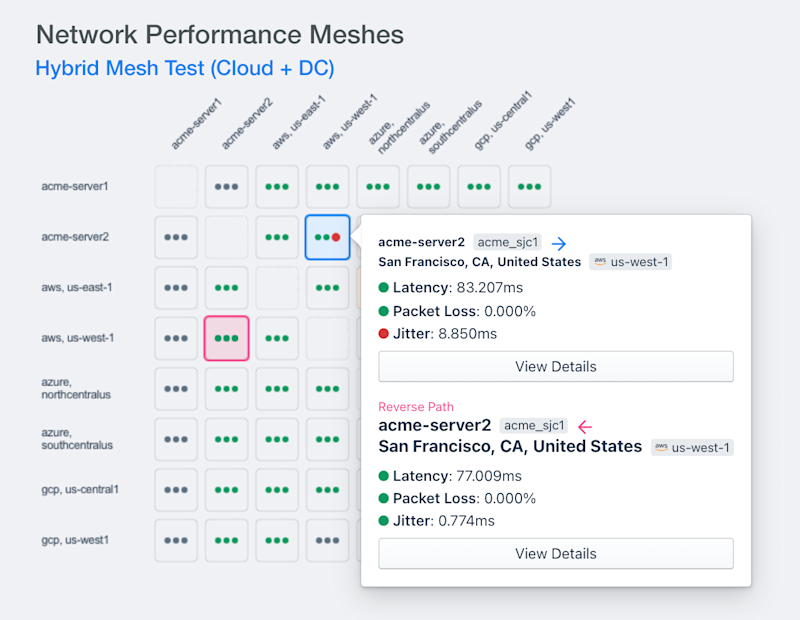The height and width of the screenshot is (620, 800).
Task: Click cell acme-server1 row, gcp us-central1 column
Action: click(479, 187)
